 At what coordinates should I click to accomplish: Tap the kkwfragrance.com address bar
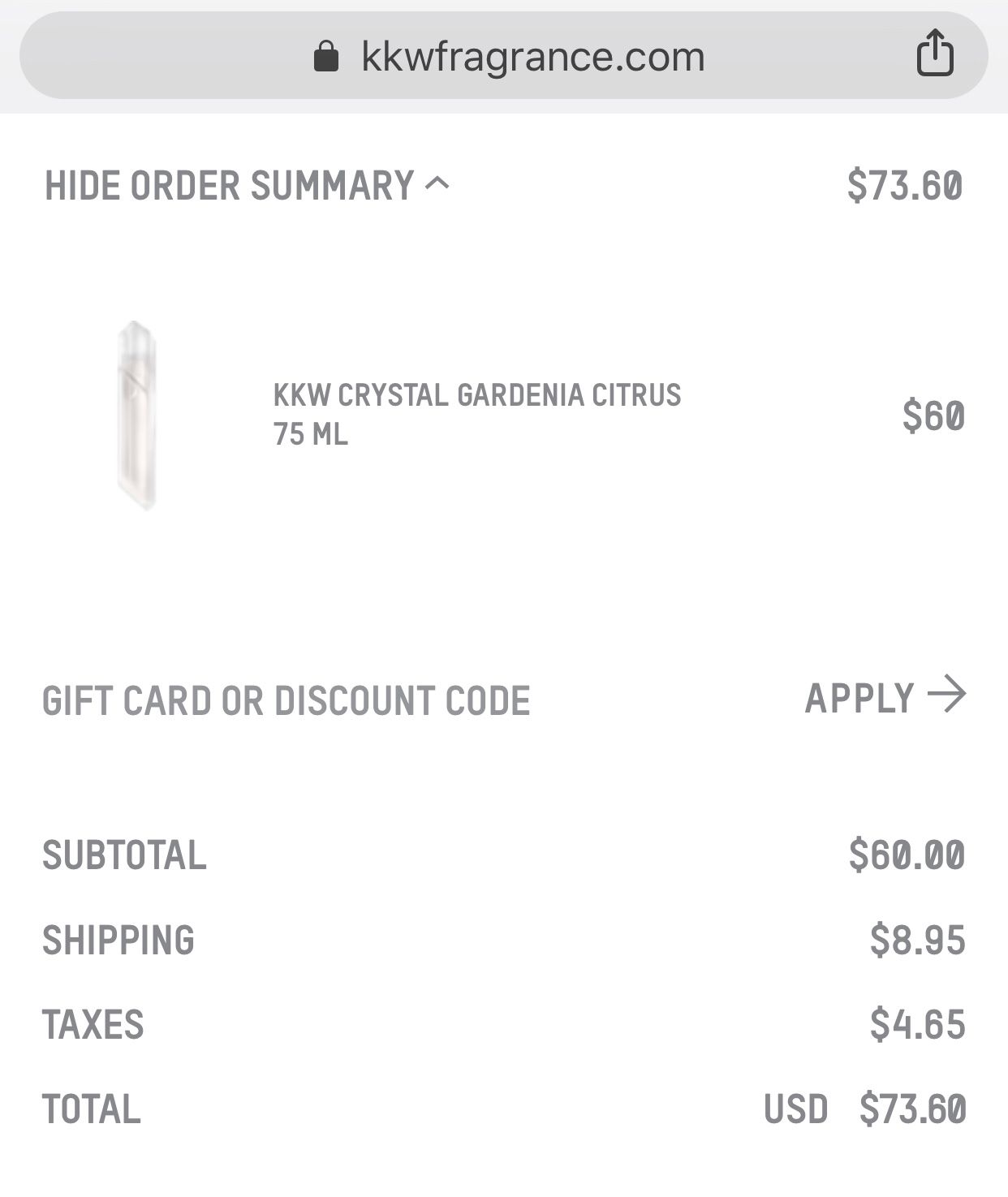503,55
